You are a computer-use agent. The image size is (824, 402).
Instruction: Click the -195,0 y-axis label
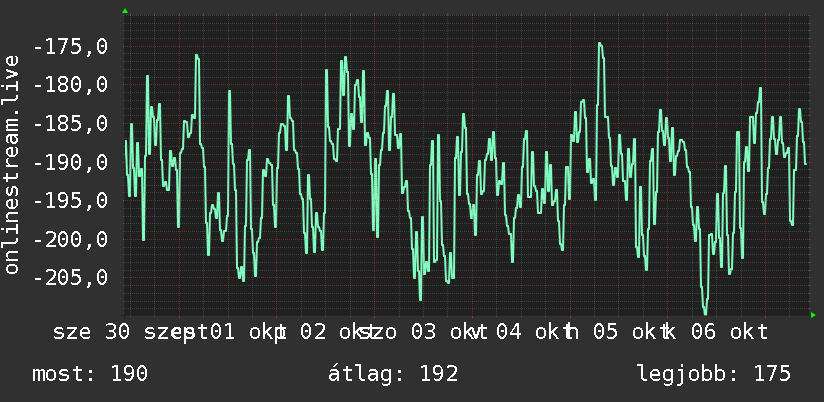tap(70, 201)
